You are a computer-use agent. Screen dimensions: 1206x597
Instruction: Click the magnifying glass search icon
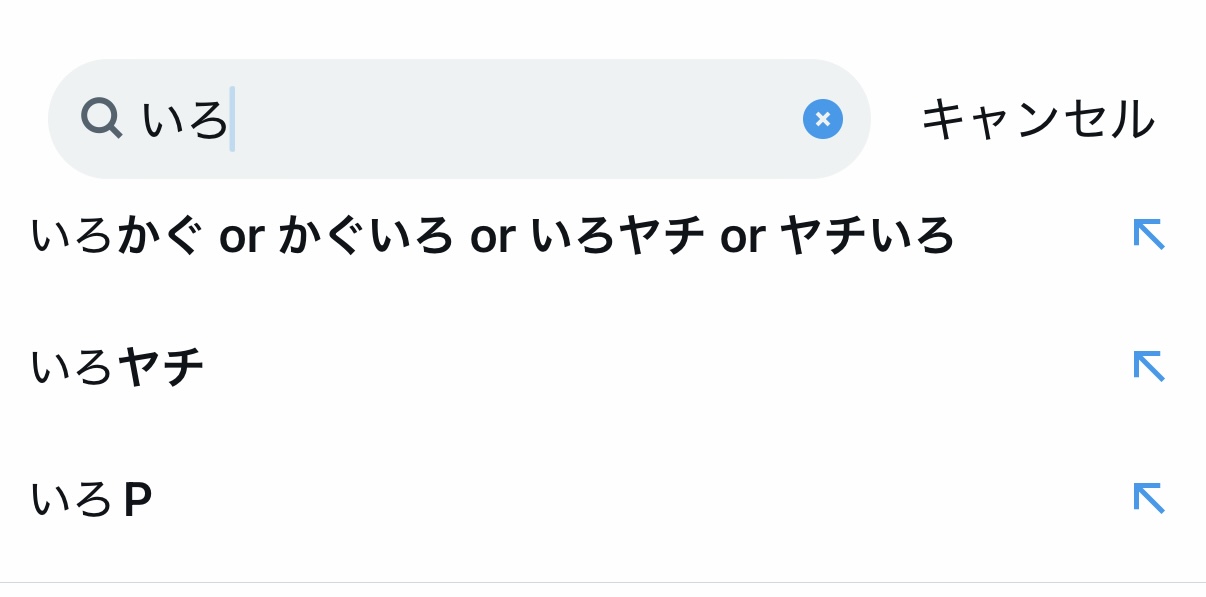tap(101, 118)
